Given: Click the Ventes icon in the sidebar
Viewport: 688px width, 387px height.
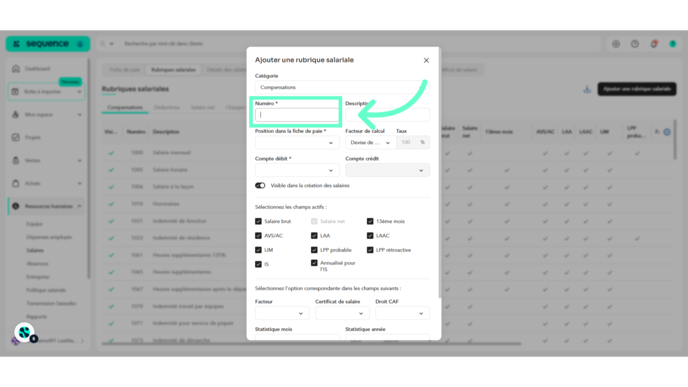Looking at the screenshot, I should [15, 160].
